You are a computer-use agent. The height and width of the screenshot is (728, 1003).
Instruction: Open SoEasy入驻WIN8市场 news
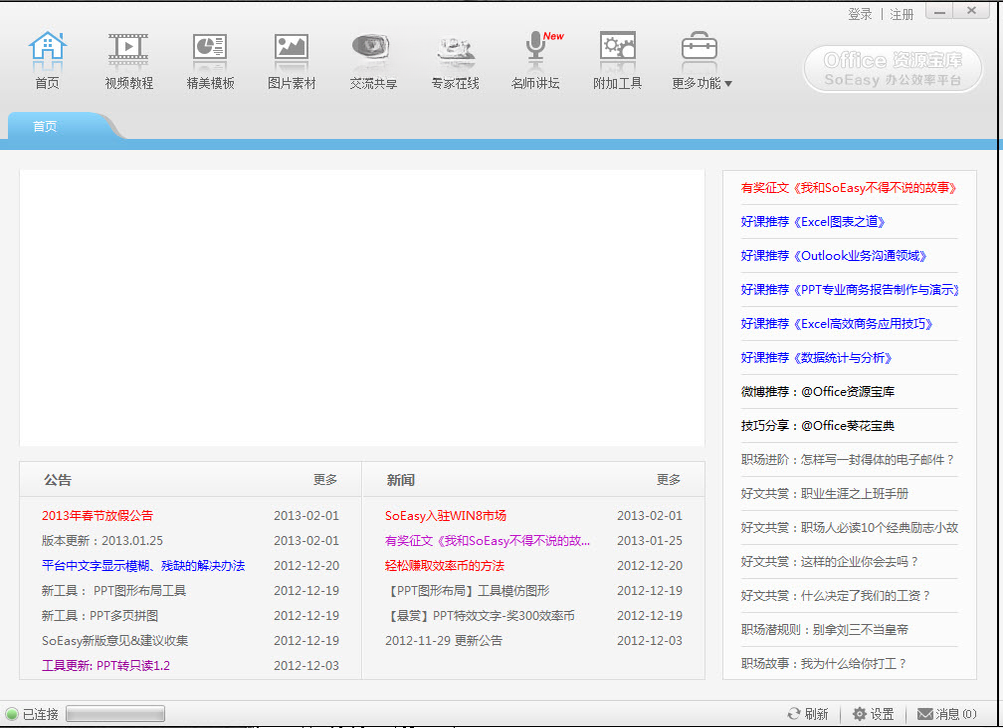pos(445,516)
